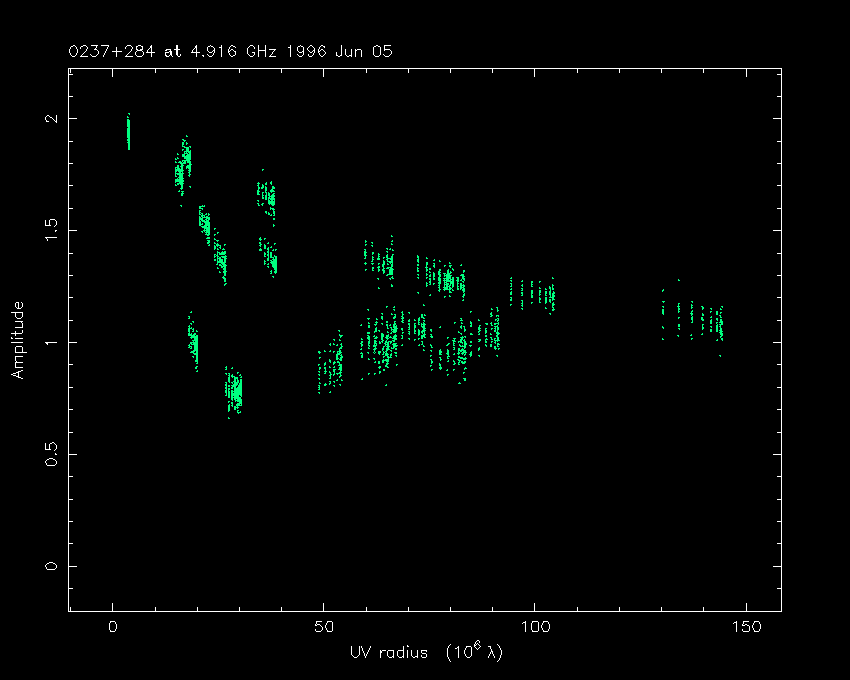This screenshot has width=850, height=680.
Task: Click the x-axis tick label '100'
Action: (534, 628)
